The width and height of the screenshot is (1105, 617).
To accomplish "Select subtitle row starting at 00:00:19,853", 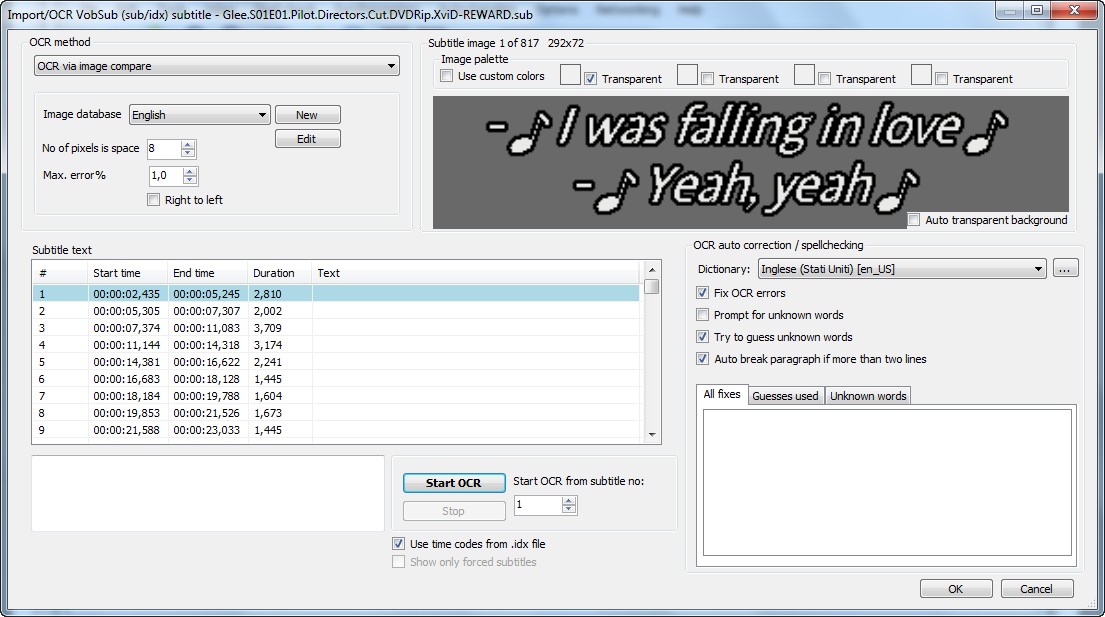I will pos(336,413).
